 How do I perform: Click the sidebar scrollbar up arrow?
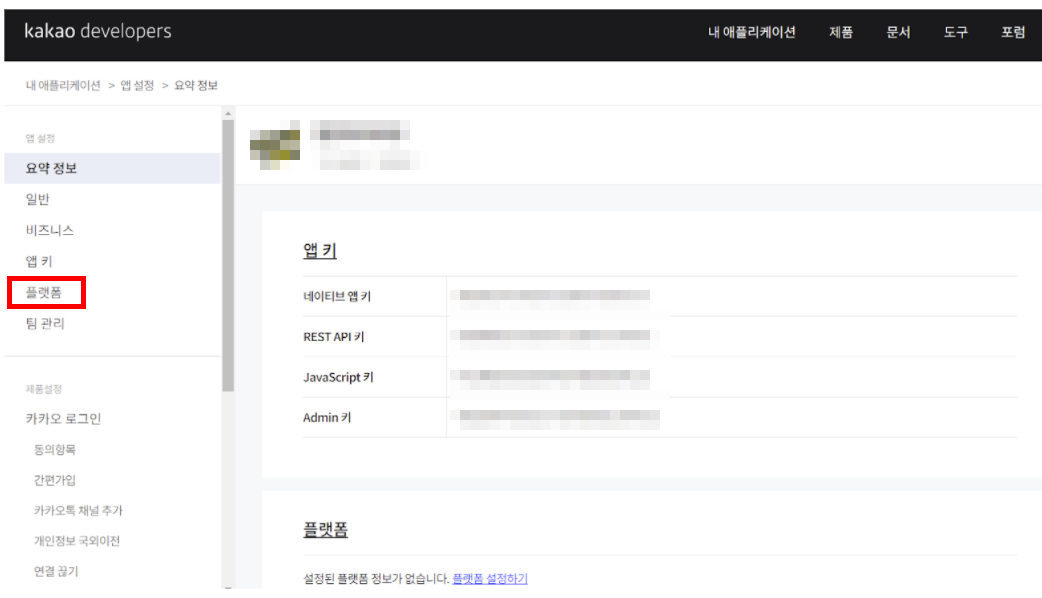(228, 114)
